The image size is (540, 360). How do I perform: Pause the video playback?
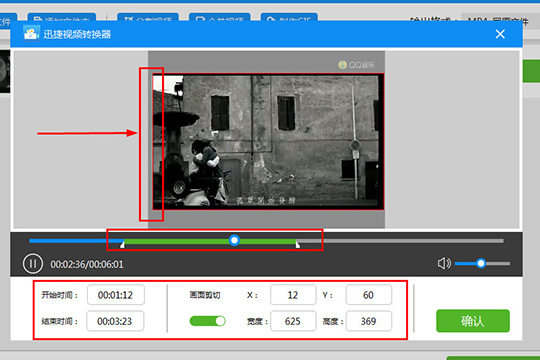[33, 264]
